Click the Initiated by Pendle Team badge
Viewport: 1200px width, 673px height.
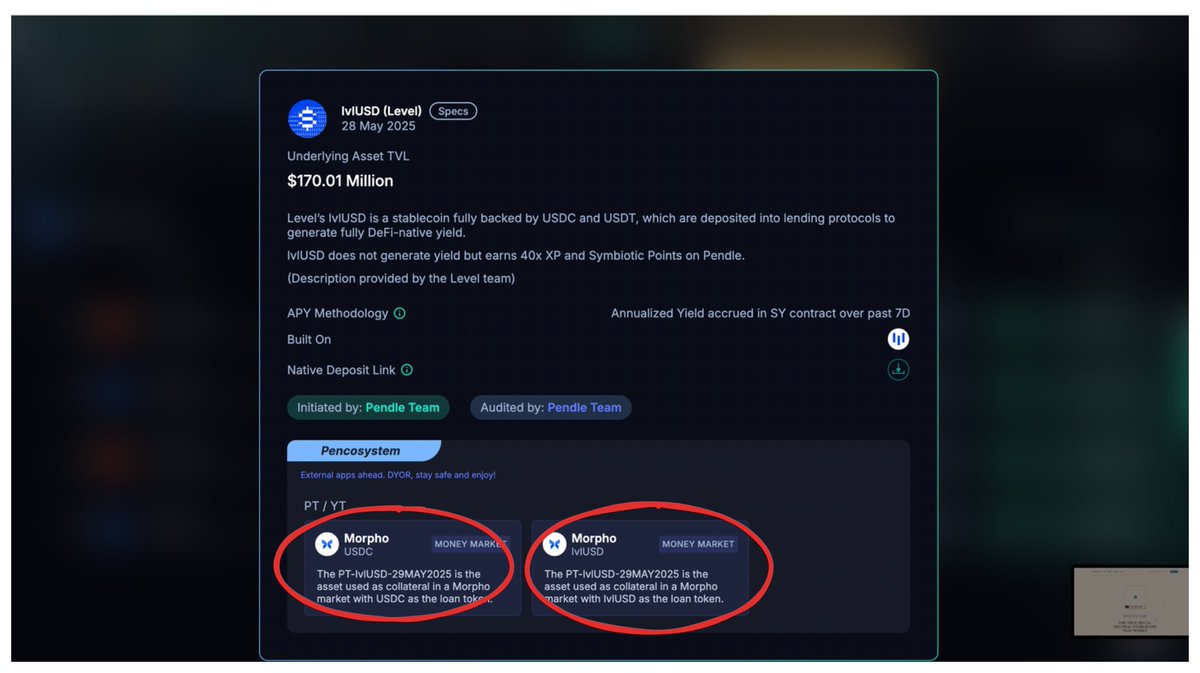[x=368, y=408]
